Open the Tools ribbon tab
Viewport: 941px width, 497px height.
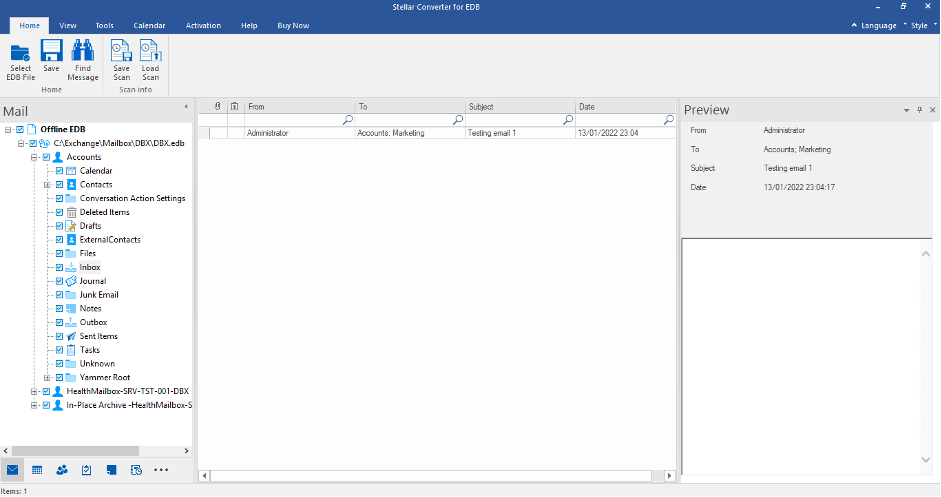click(104, 26)
